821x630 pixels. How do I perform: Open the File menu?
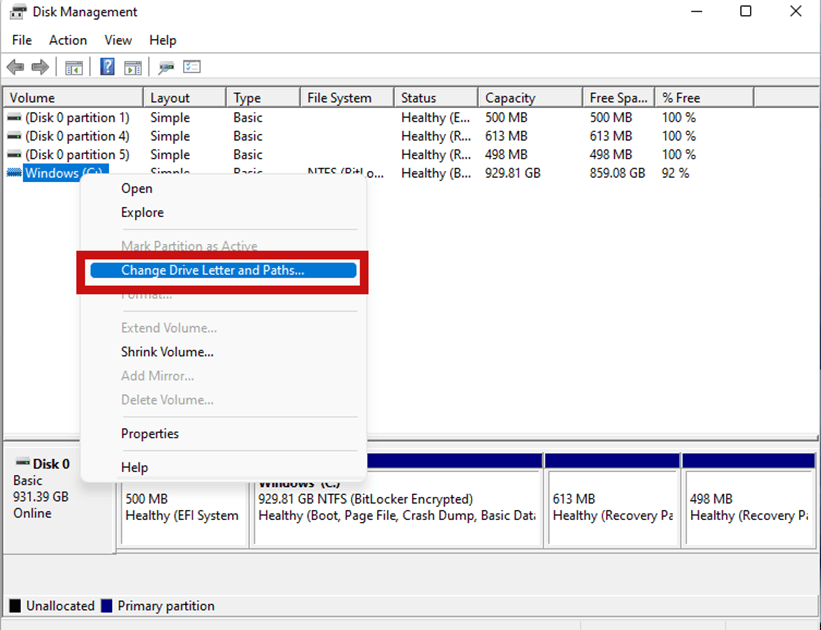(x=21, y=40)
